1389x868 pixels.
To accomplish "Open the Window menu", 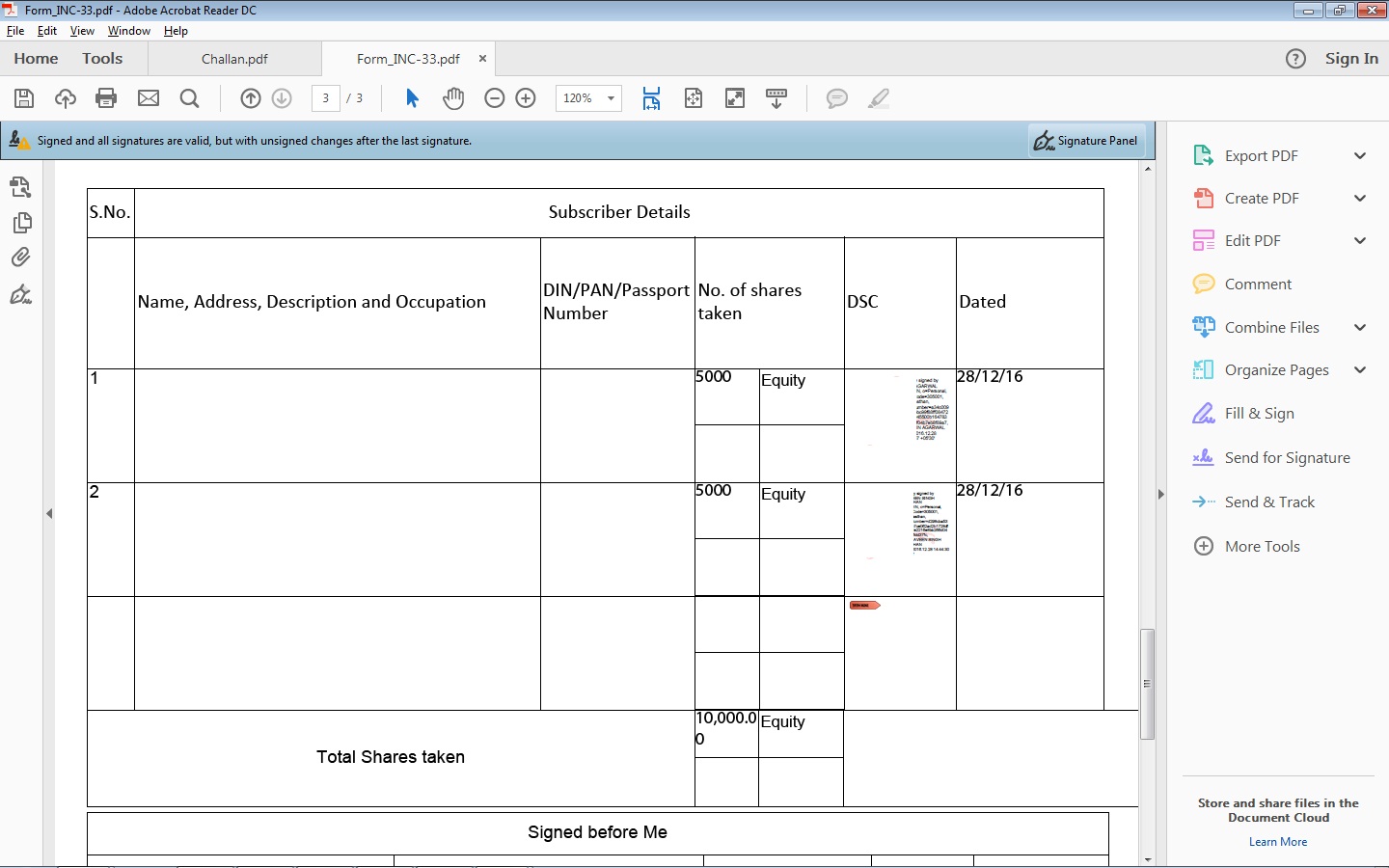I will (128, 31).
